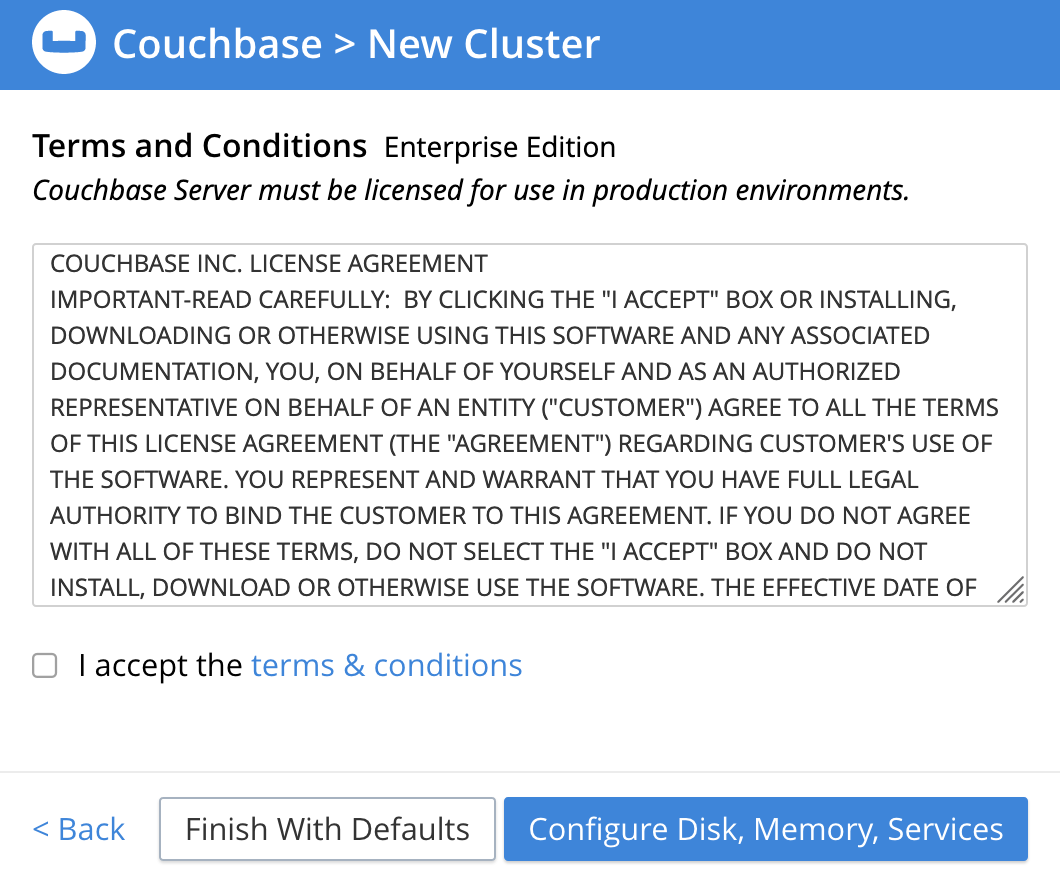Image resolution: width=1060 pixels, height=884 pixels.
Task: Open the terms & conditions link
Action: (x=386, y=666)
